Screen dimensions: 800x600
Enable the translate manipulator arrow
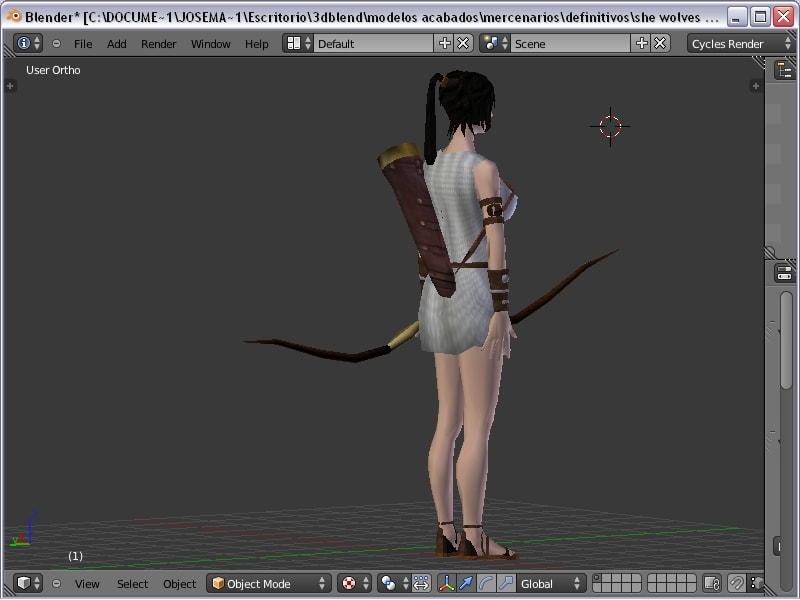tap(466, 583)
